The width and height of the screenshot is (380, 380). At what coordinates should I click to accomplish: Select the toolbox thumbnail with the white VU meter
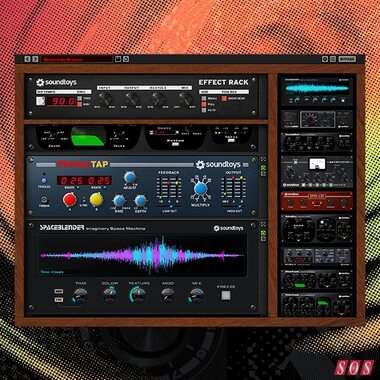point(317,172)
